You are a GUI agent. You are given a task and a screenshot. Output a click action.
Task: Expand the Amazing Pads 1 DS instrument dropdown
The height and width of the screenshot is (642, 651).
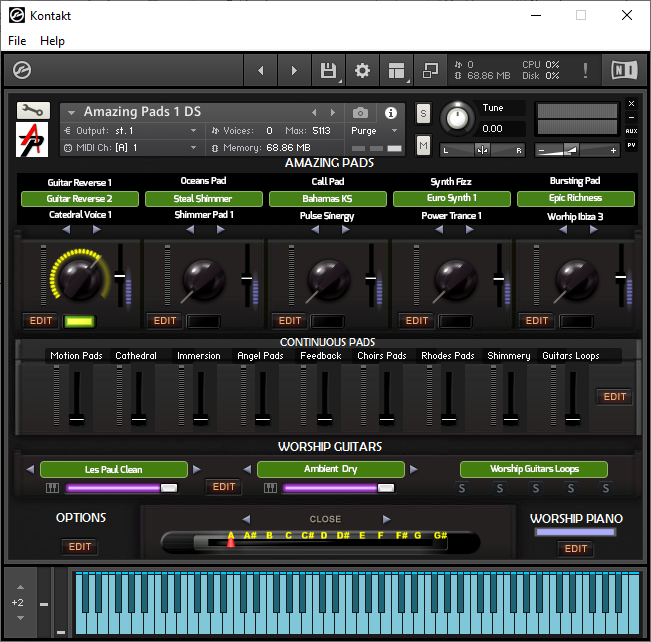click(71, 112)
